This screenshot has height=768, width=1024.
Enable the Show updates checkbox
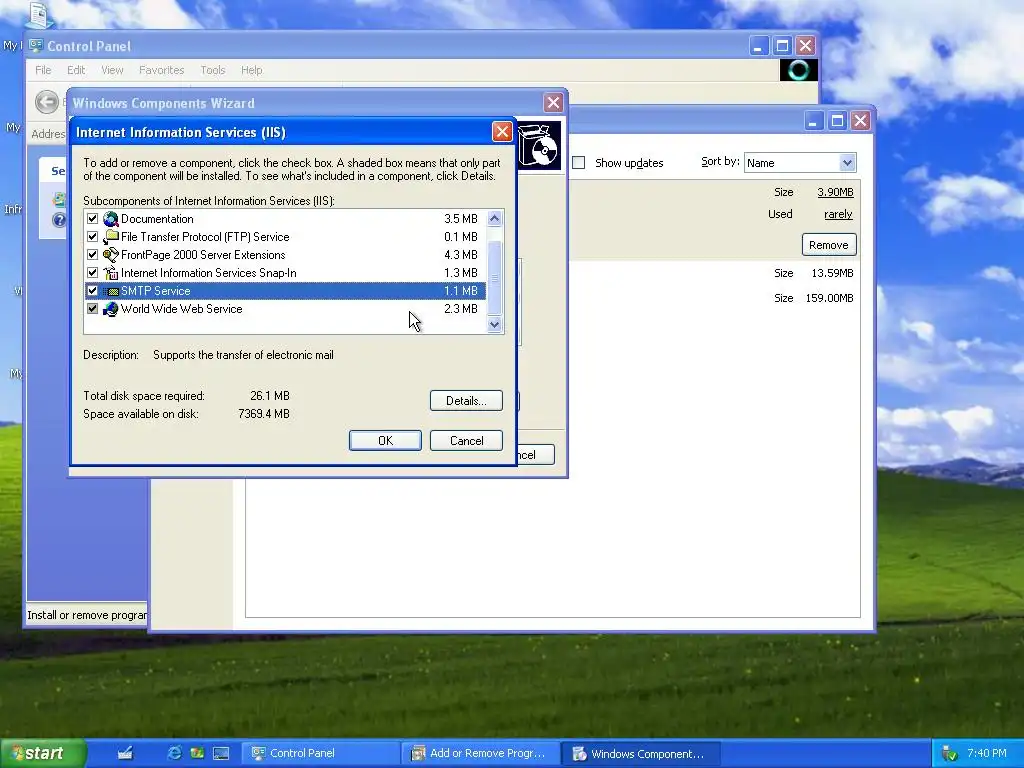click(579, 163)
